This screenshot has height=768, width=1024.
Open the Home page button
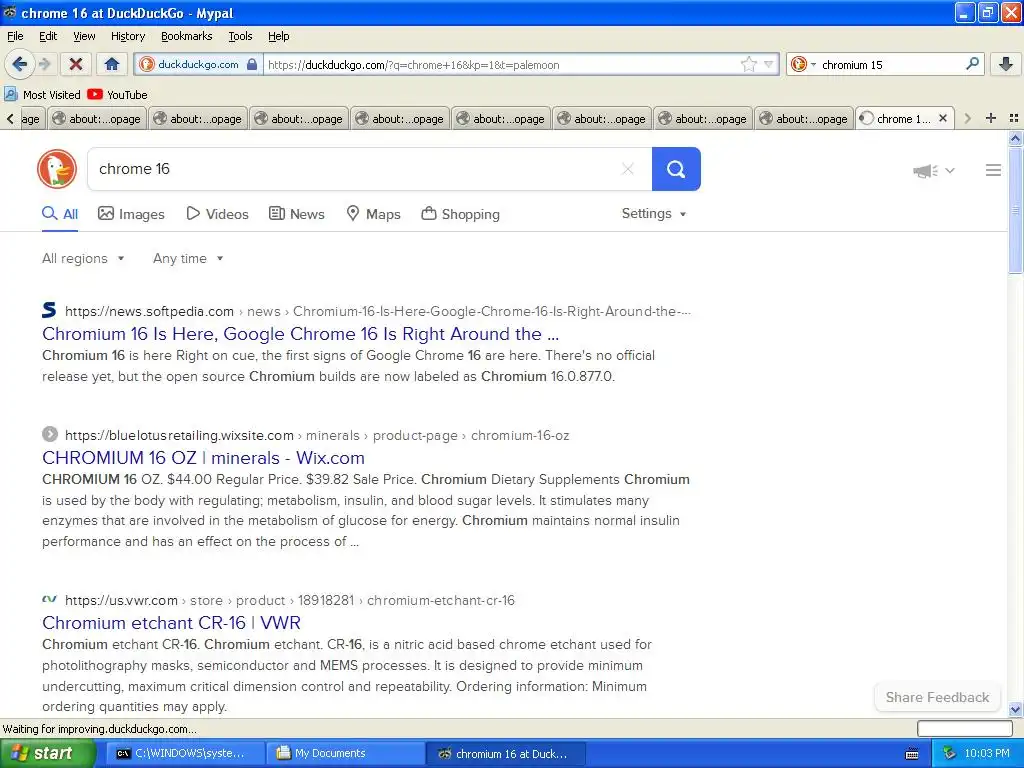pyautogui.click(x=112, y=64)
